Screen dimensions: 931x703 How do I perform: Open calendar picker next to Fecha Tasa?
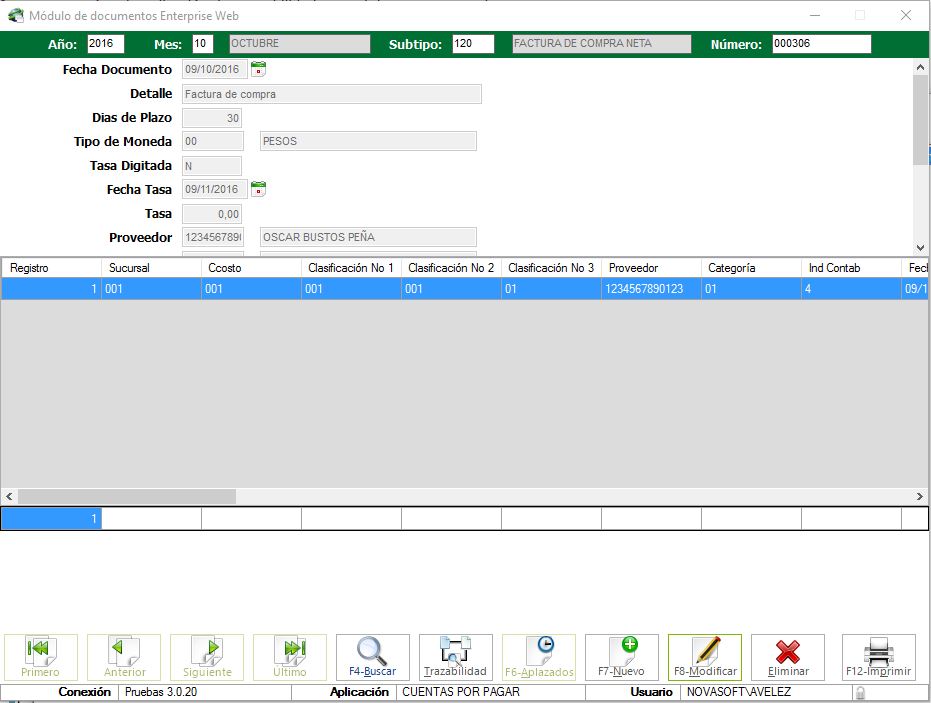pos(258,189)
